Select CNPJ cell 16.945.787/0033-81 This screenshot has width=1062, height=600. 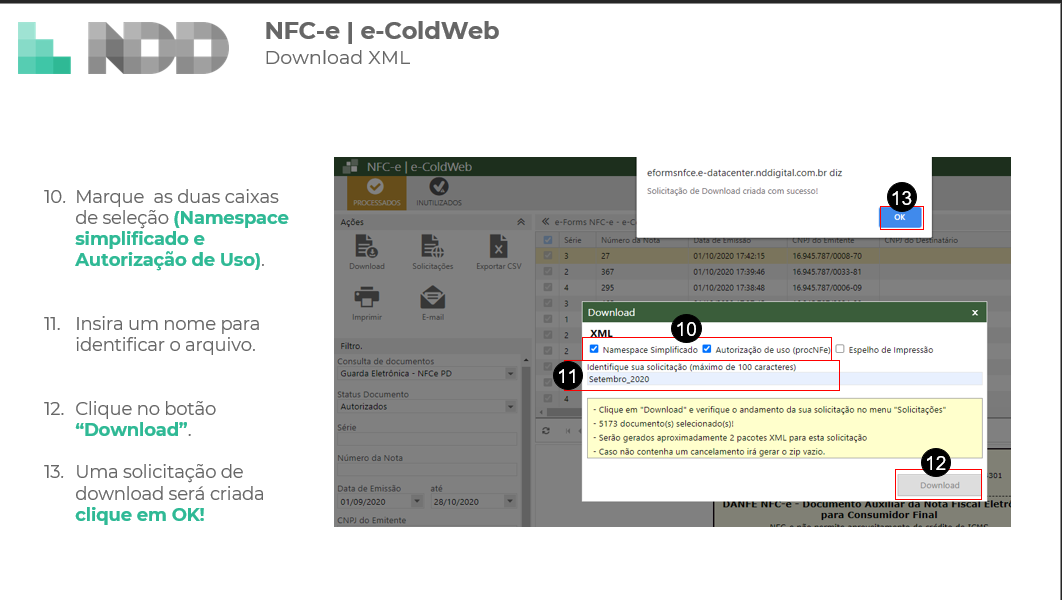tap(827, 272)
